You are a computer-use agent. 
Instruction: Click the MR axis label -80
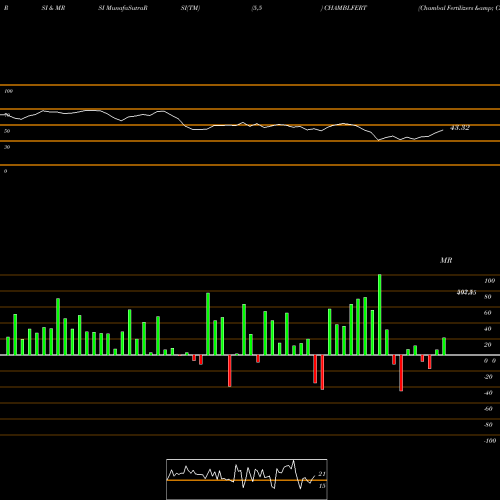488,425
